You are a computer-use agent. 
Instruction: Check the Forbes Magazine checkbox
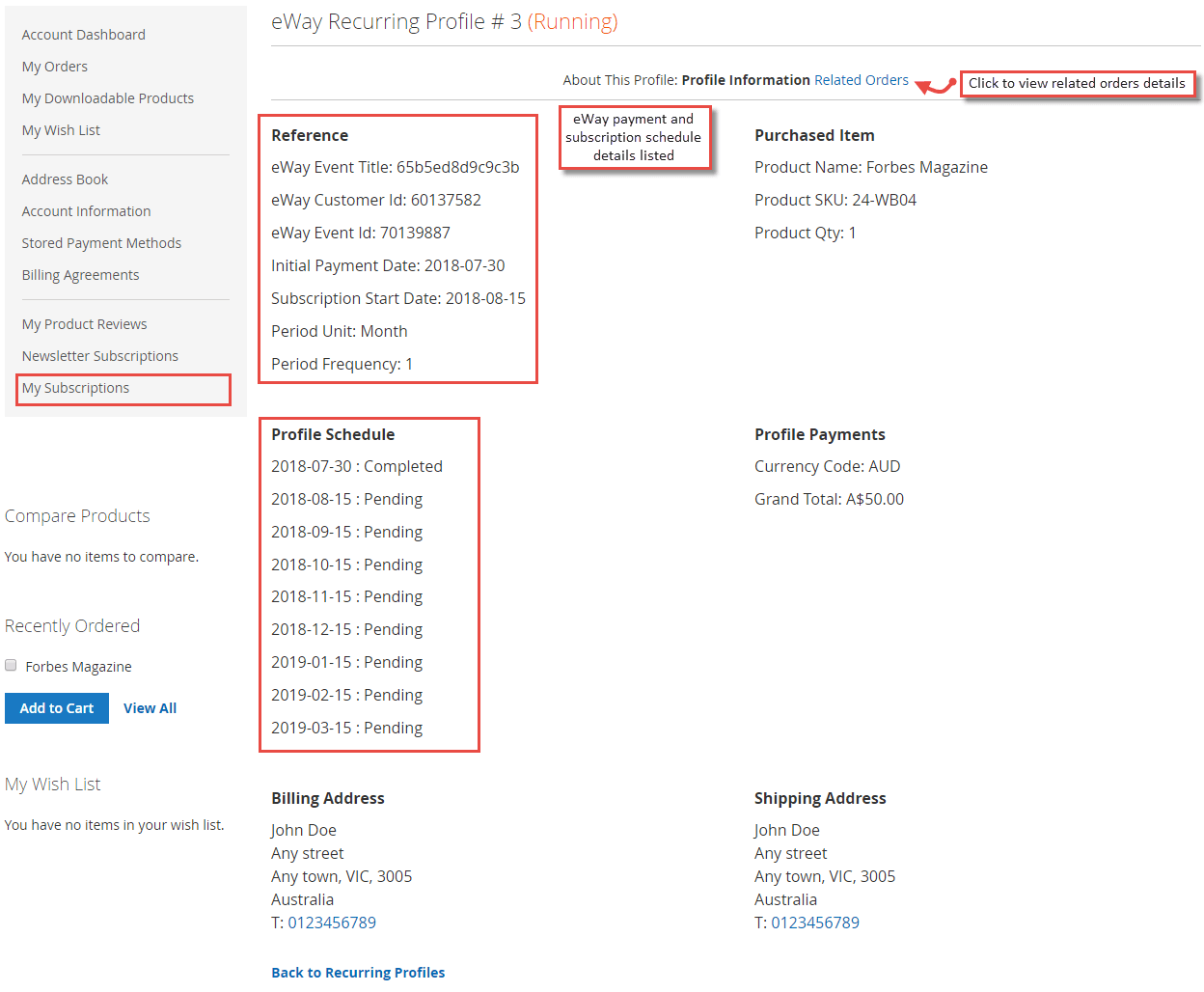tap(10, 665)
